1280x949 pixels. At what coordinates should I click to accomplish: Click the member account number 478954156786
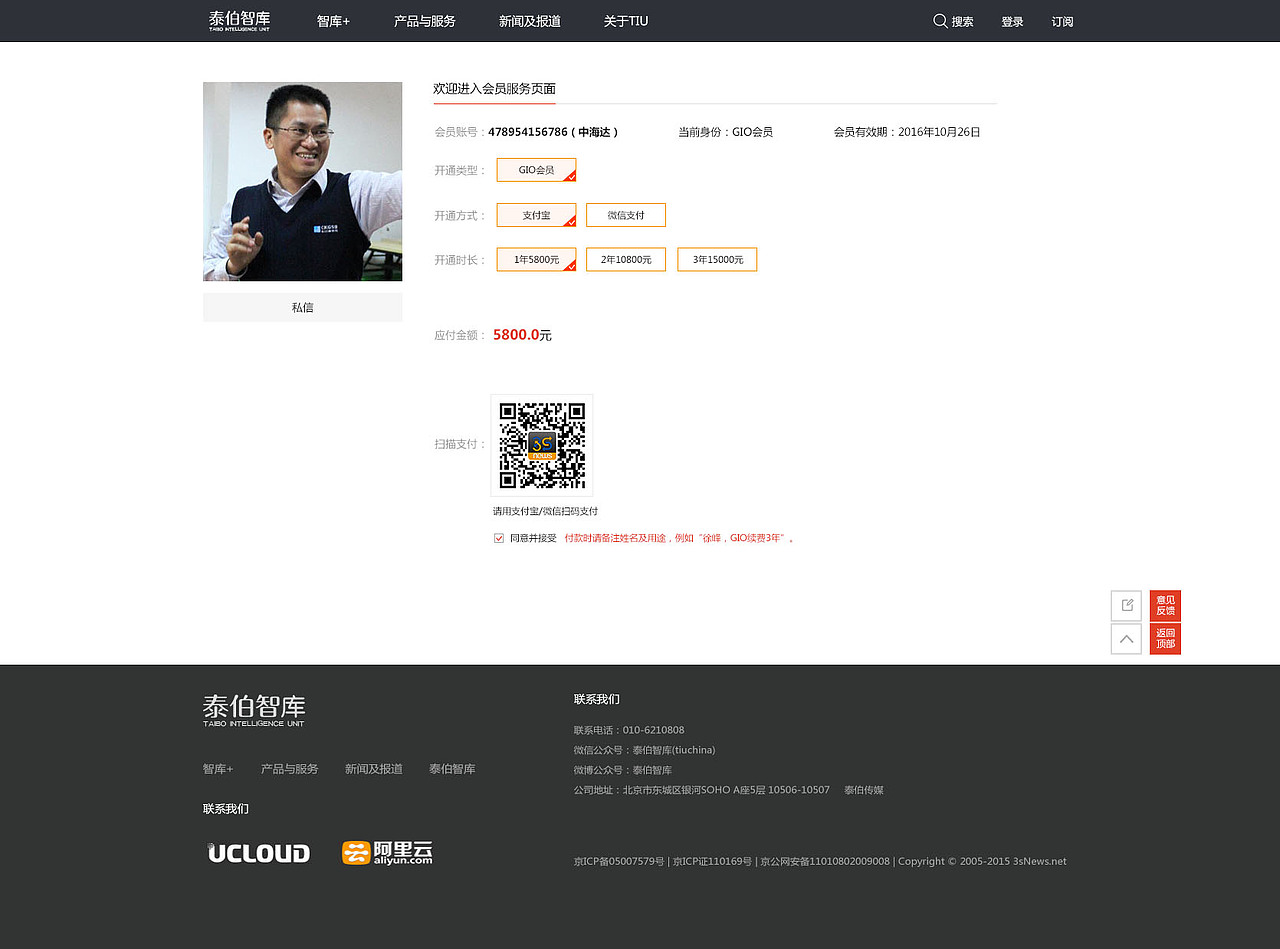tap(528, 132)
